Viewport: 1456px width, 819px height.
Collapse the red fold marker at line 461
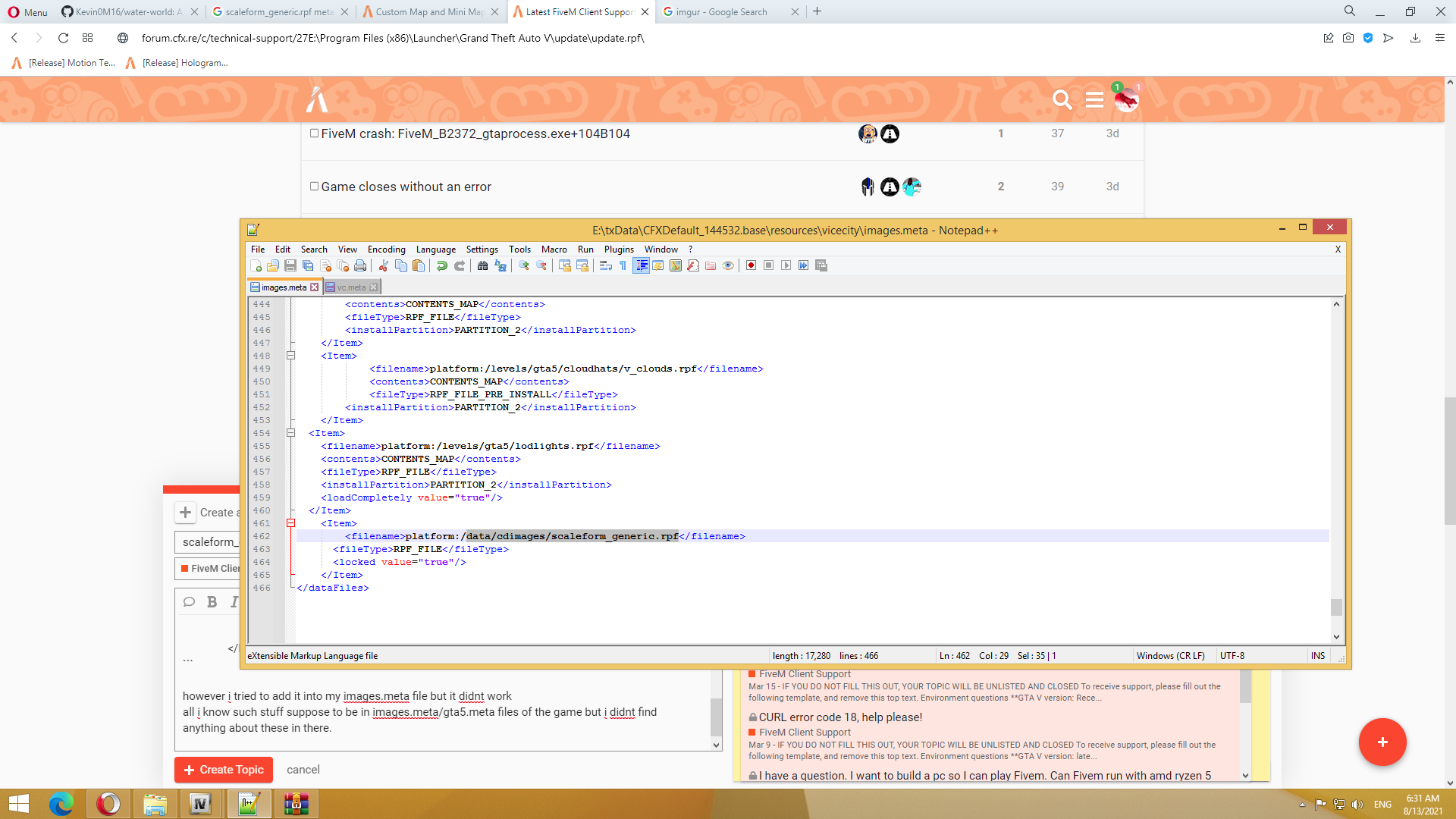[x=290, y=523]
